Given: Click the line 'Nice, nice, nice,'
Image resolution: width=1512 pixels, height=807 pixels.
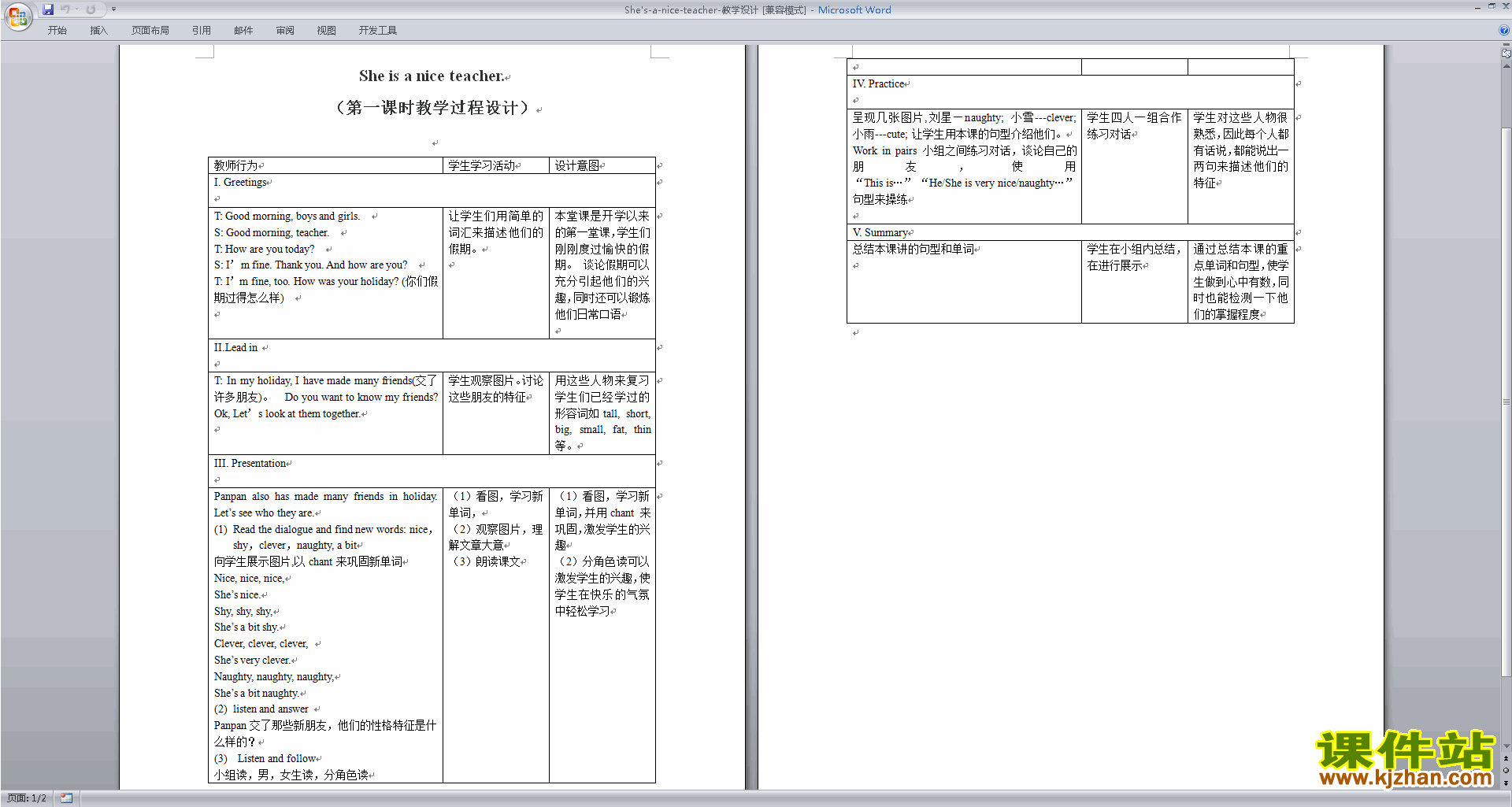Looking at the screenshot, I should 249,579.
